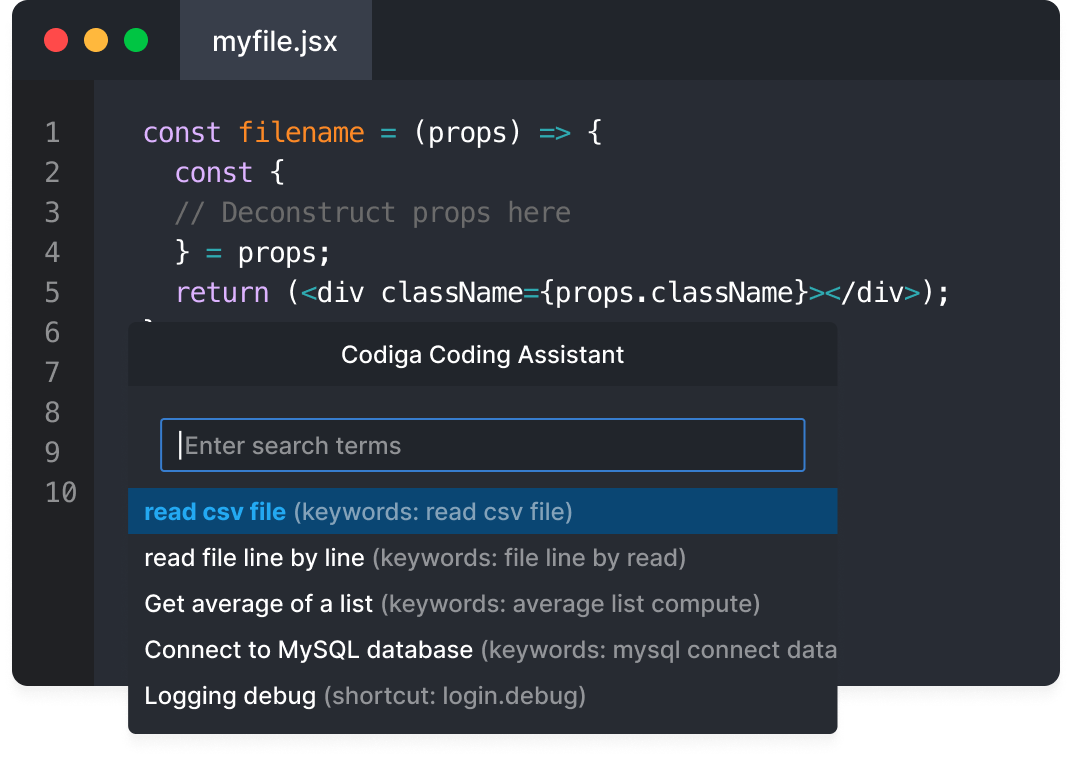1070x758 pixels.
Task: Select the read csv file suggestion
Action: pyautogui.click(x=482, y=511)
